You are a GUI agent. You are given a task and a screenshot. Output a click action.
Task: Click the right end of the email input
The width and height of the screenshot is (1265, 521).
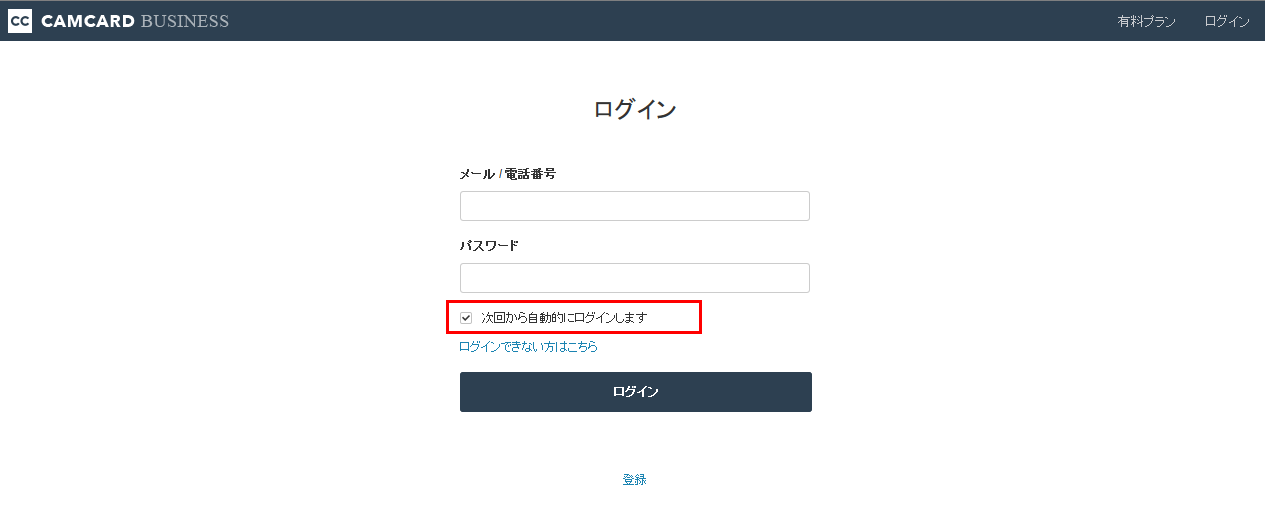(x=795, y=206)
